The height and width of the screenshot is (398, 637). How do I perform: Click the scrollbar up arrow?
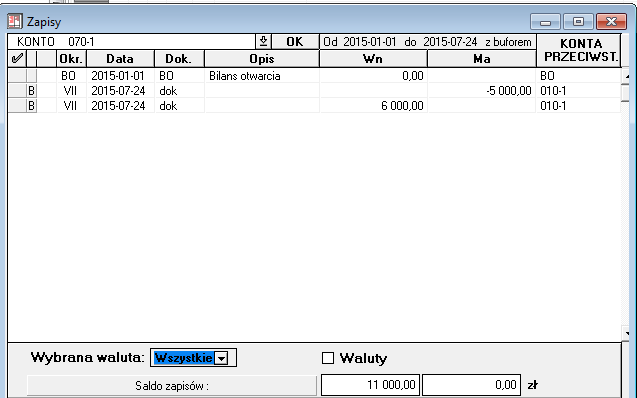coord(627,76)
